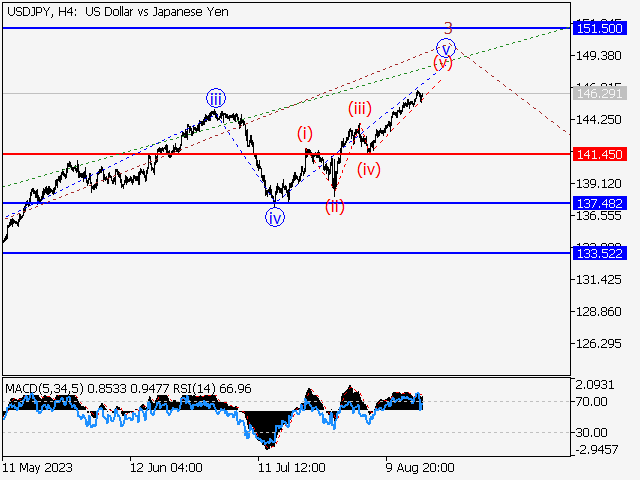Select the red (i) wave label
640x480 pixels.
point(305,133)
